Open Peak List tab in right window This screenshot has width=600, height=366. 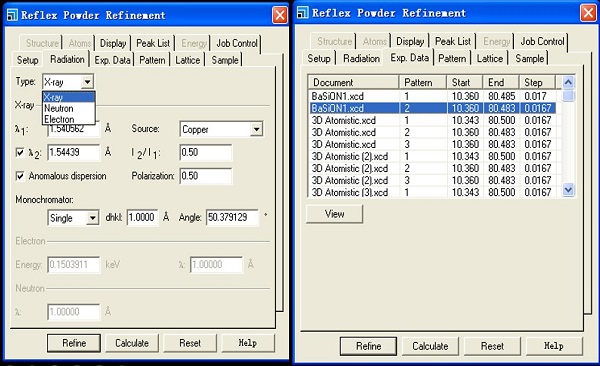453,41
